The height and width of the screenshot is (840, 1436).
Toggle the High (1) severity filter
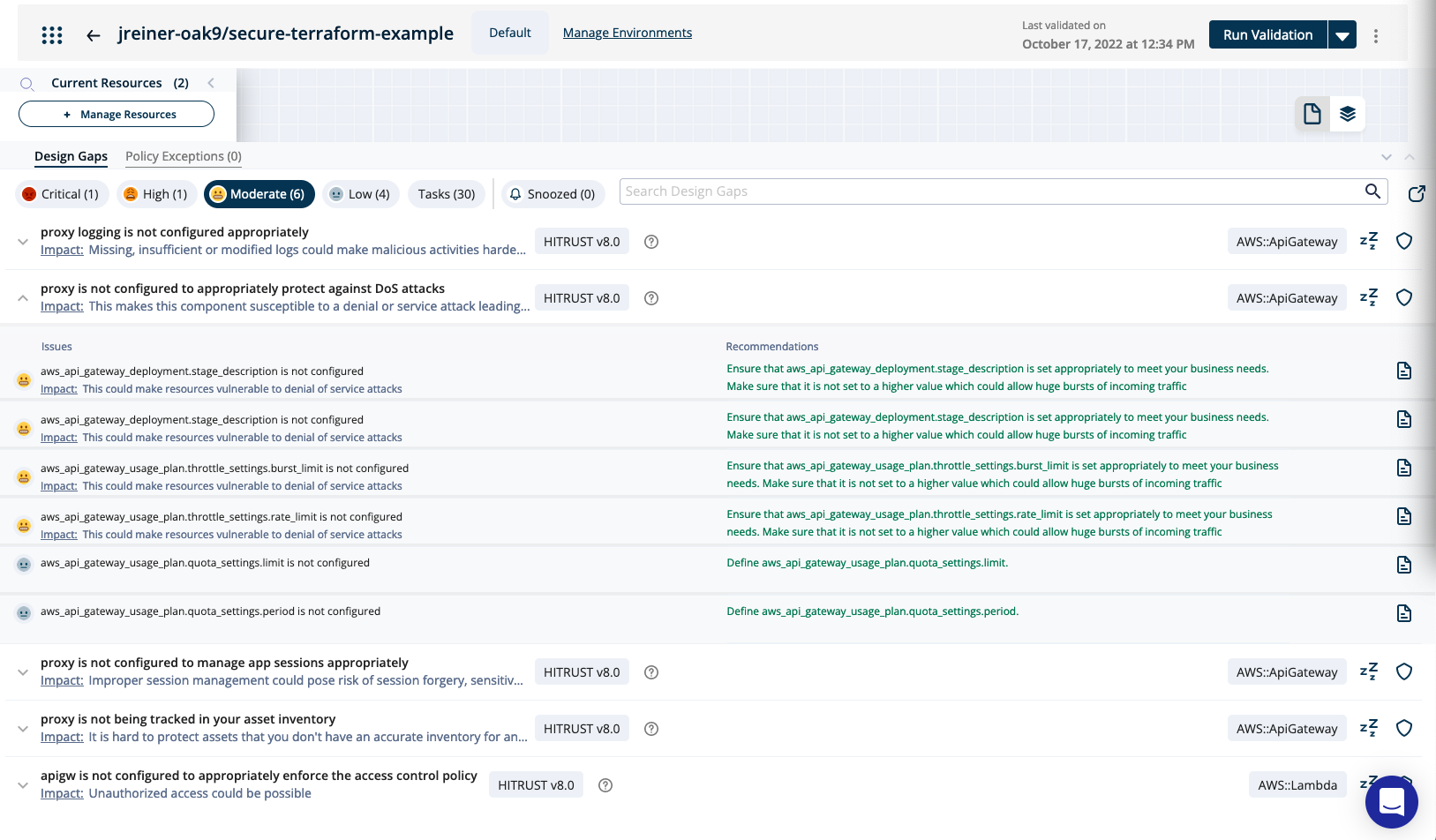(157, 194)
